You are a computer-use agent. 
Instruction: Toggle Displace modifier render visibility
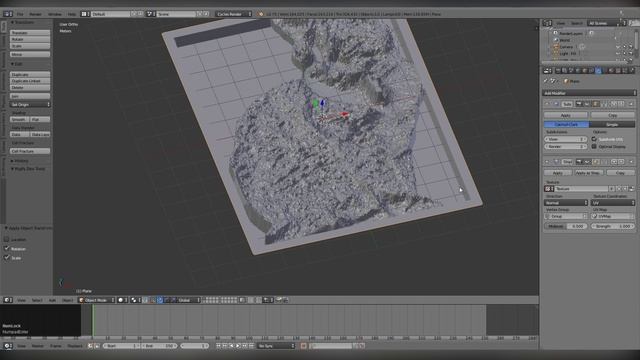[x=579, y=162]
